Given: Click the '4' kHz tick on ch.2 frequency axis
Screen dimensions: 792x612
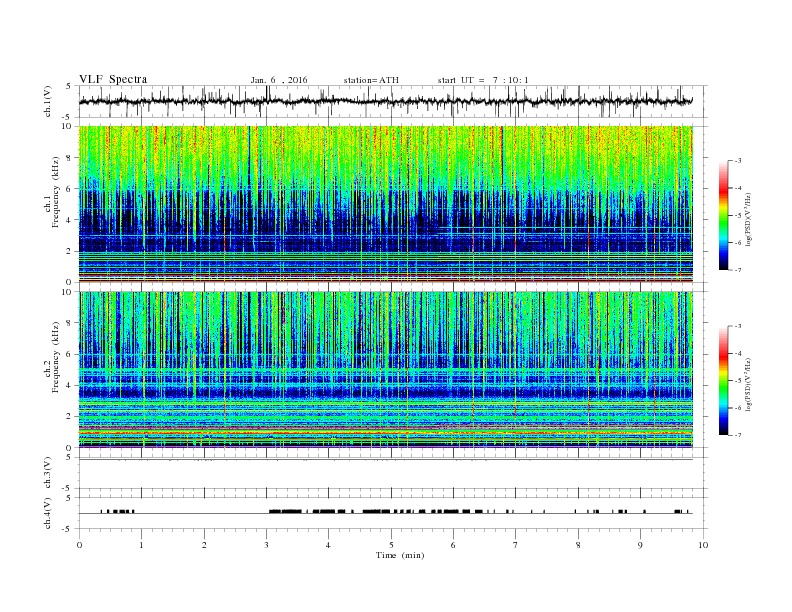Looking at the screenshot, I should point(69,386).
